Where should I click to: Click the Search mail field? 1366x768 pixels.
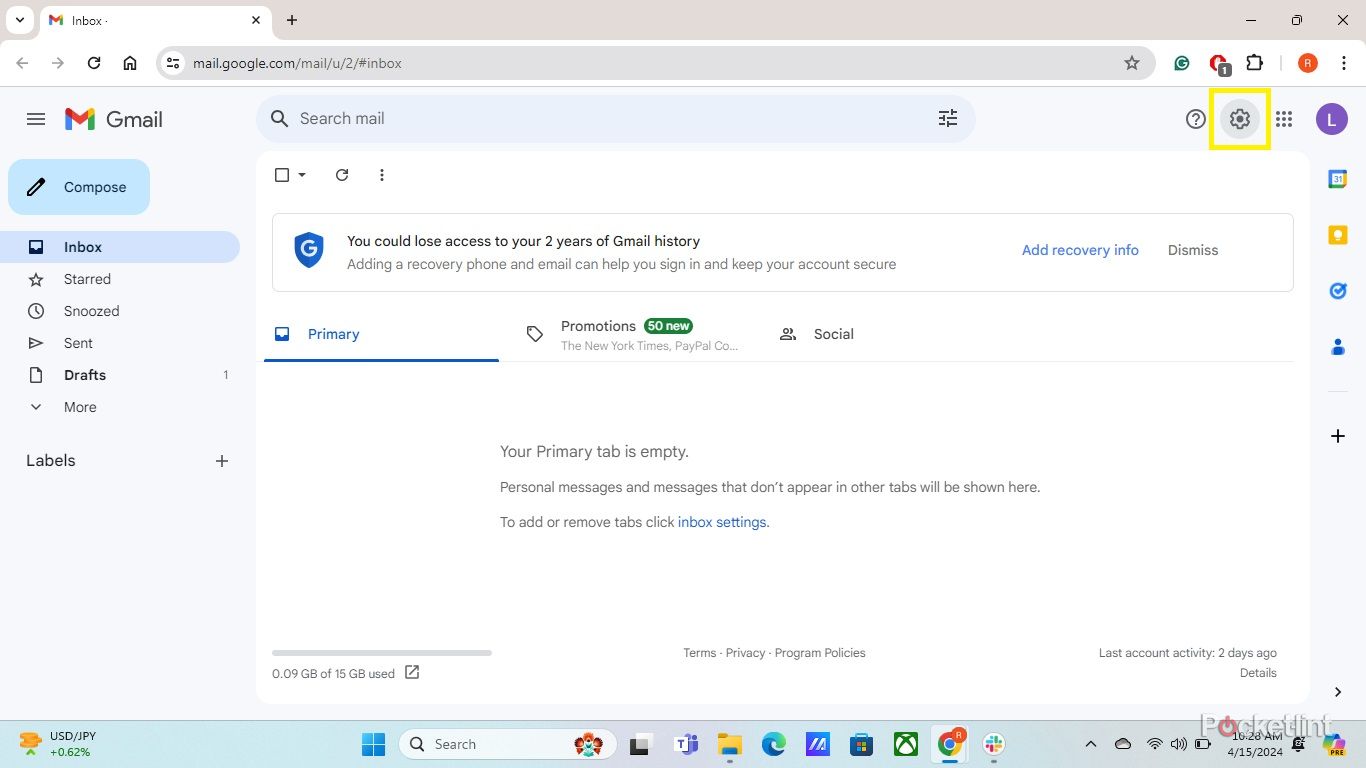[x=600, y=119]
